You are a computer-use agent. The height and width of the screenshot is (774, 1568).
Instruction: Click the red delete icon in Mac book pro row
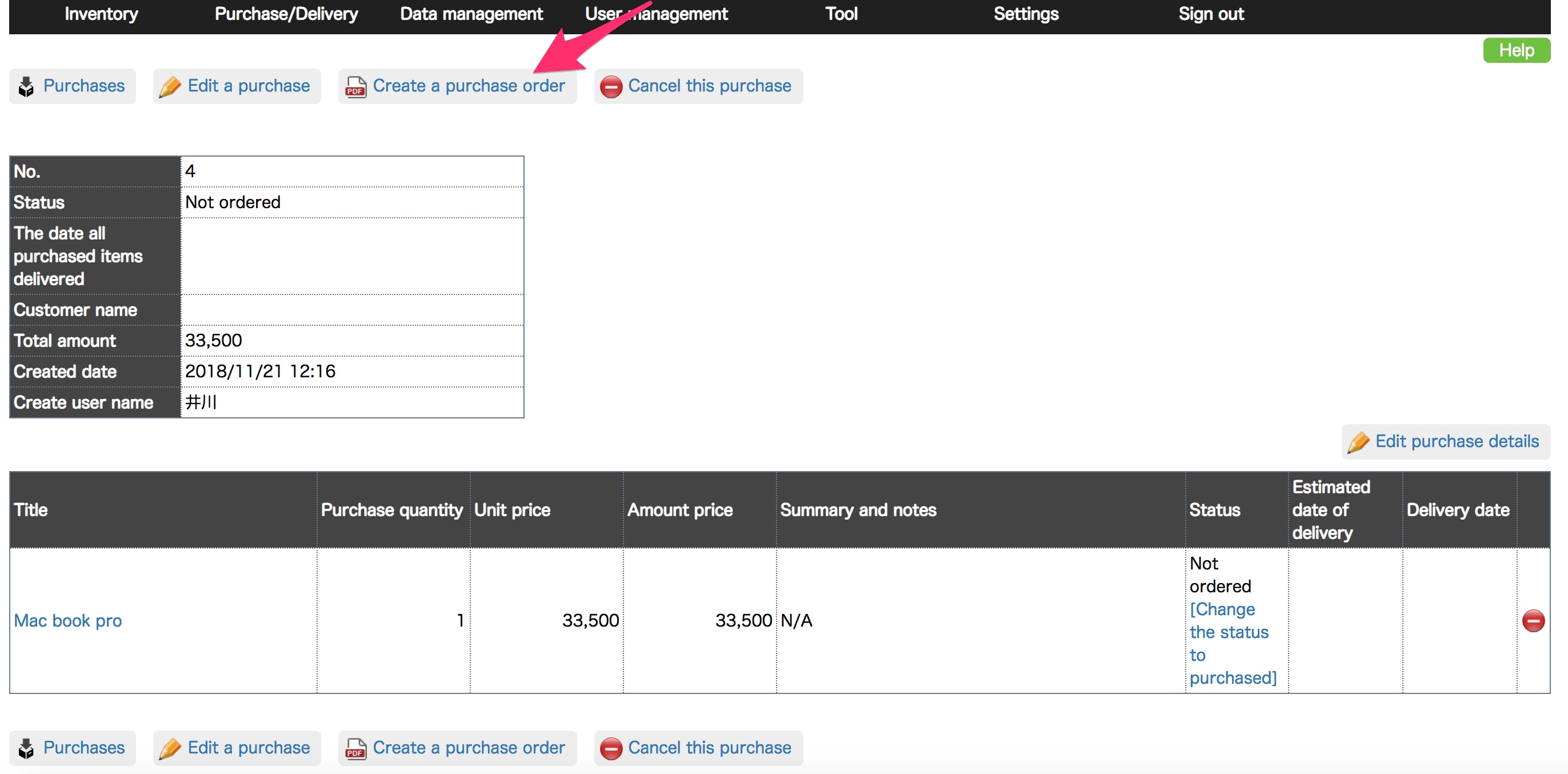pos(1533,621)
